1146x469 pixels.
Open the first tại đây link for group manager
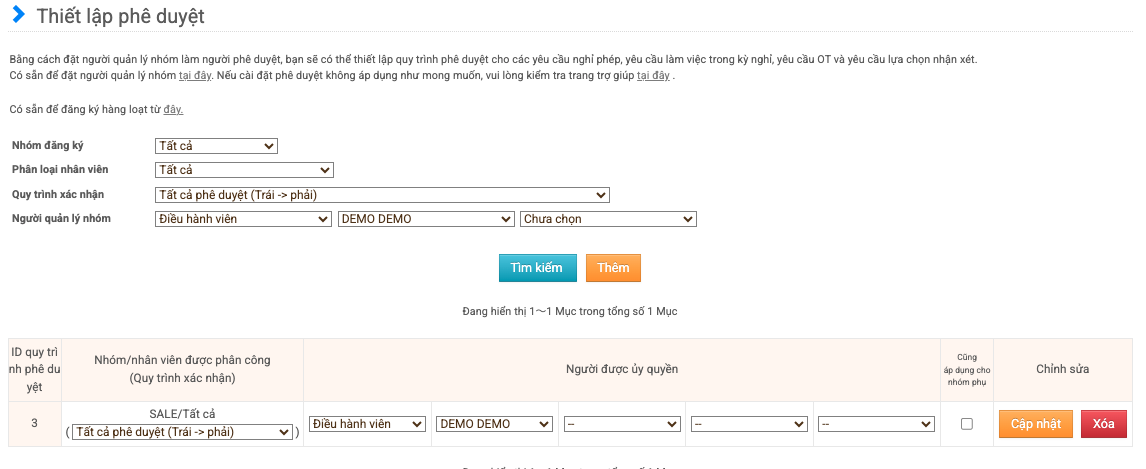pyautogui.click(x=195, y=76)
